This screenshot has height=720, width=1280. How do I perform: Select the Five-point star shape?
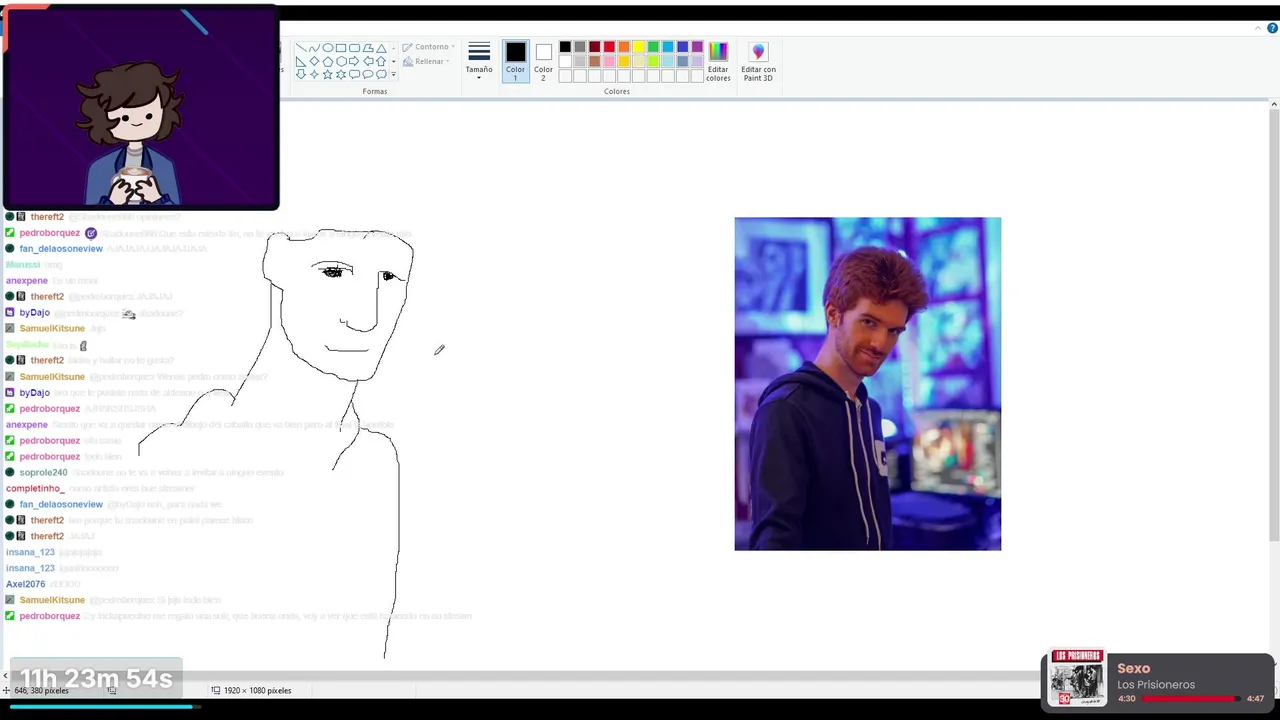(x=328, y=74)
